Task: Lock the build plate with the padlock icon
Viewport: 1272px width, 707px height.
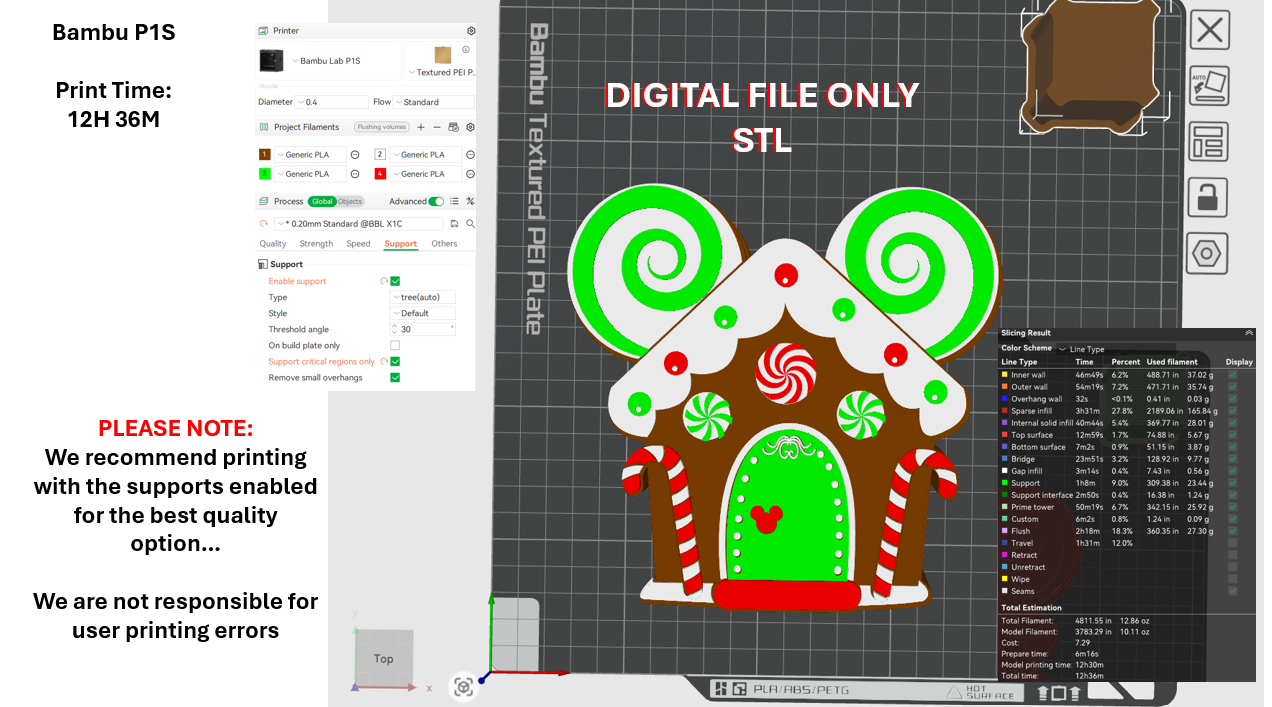Action: (x=1209, y=196)
